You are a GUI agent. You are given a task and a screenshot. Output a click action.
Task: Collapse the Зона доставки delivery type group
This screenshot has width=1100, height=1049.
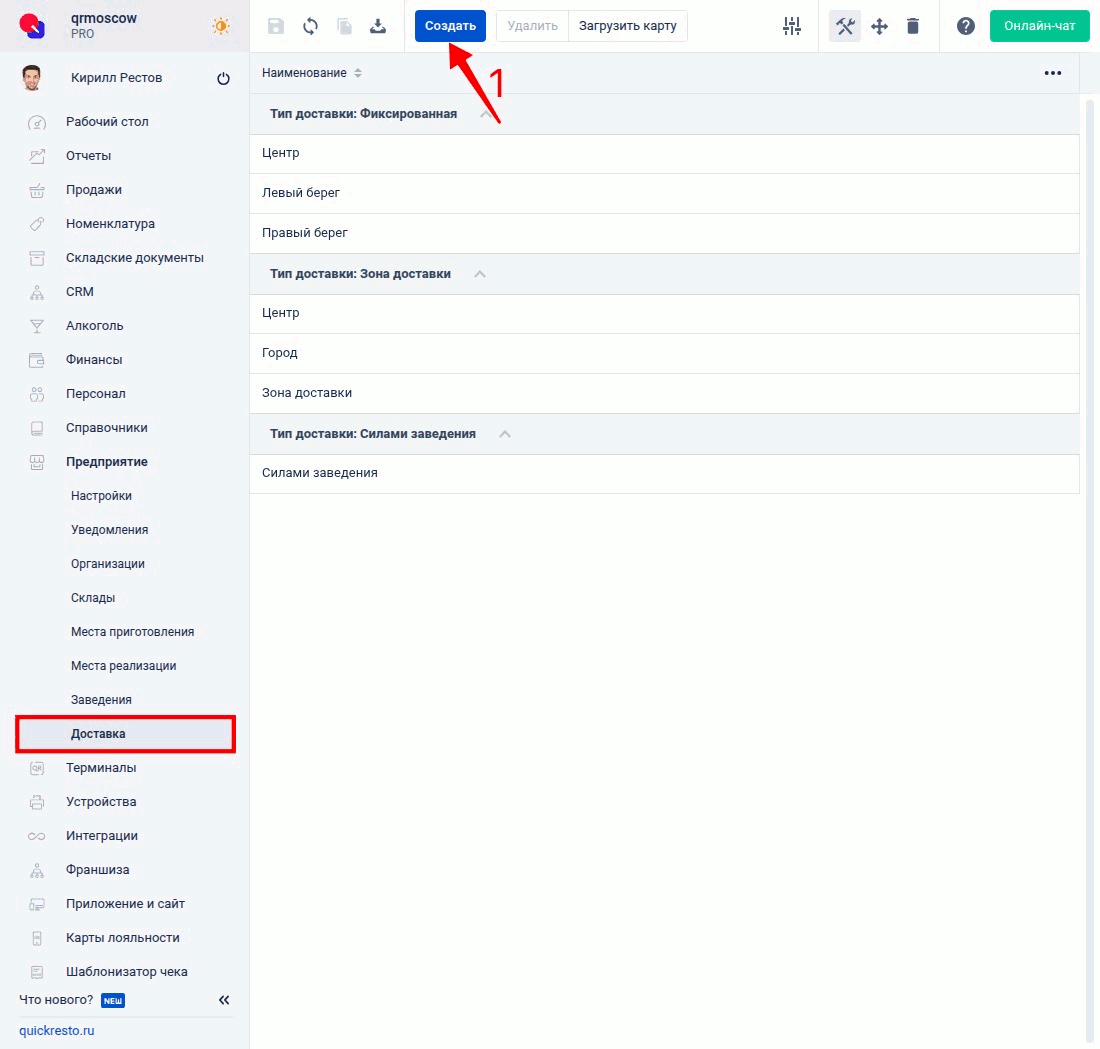480,274
